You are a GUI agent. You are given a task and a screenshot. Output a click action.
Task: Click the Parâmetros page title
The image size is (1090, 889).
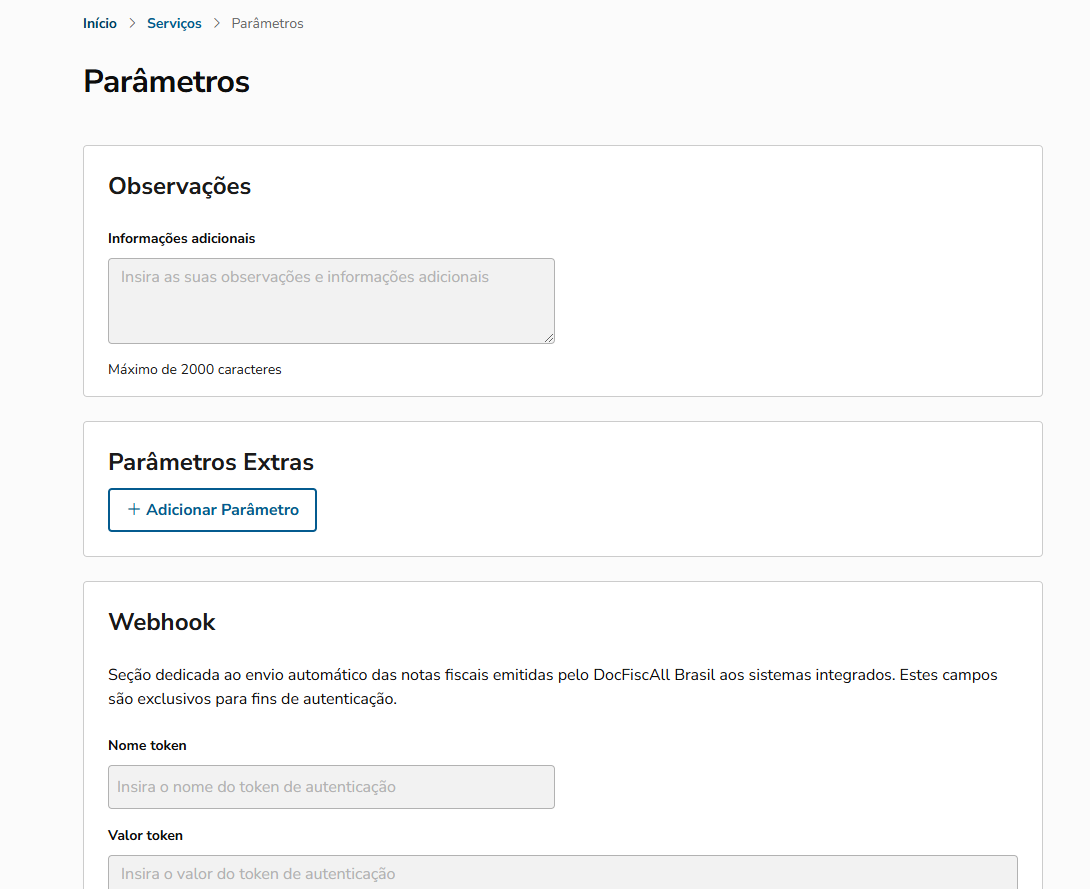[x=166, y=81]
